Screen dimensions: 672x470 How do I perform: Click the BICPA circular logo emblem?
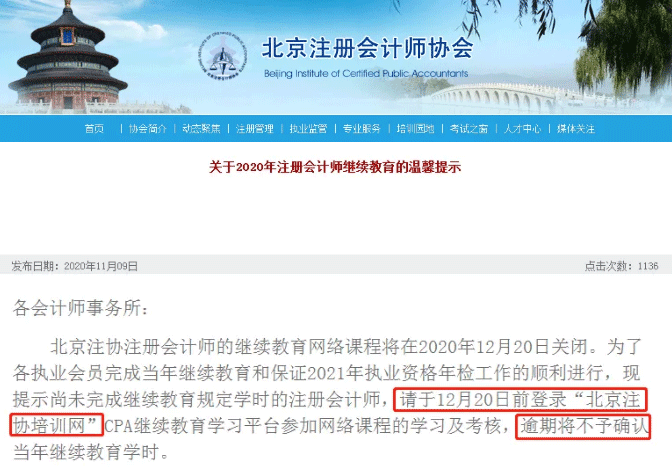[x=222, y=55]
